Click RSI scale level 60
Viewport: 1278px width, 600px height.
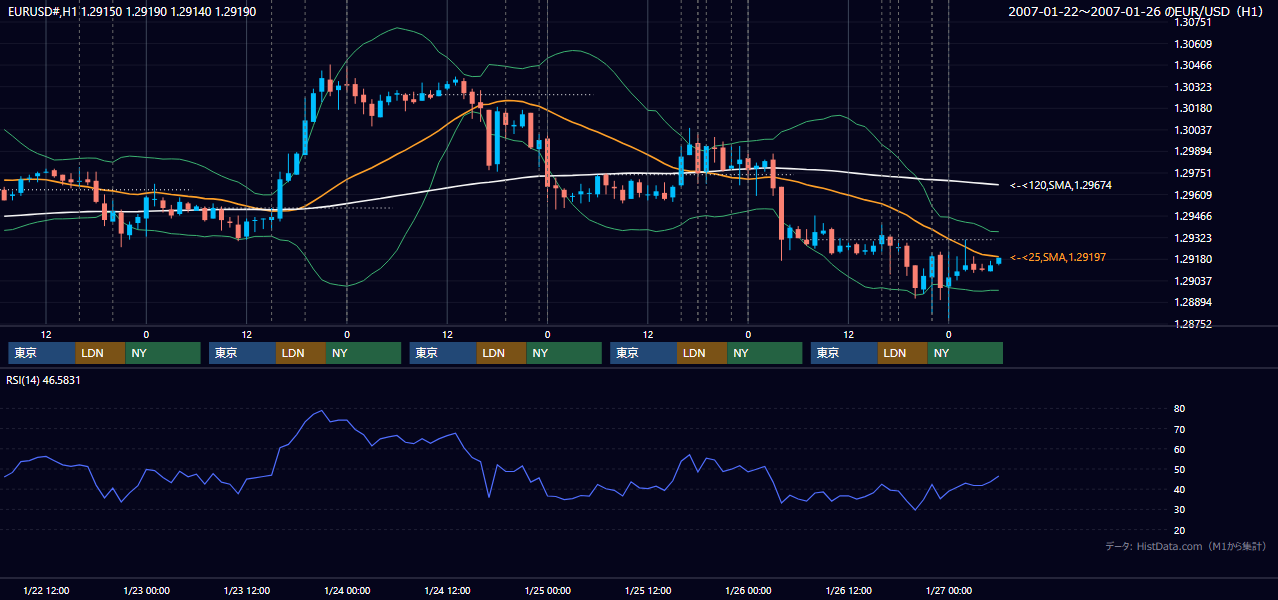click(x=1180, y=449)
